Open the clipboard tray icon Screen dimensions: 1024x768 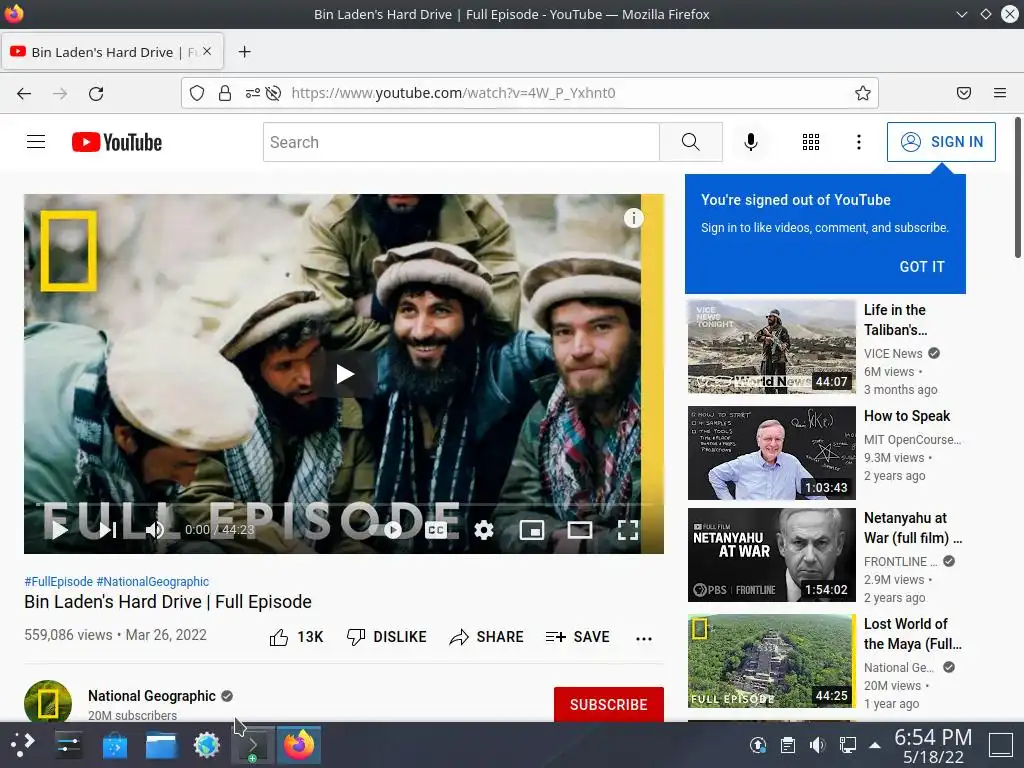pyautogui.click(x=788, y=744)
